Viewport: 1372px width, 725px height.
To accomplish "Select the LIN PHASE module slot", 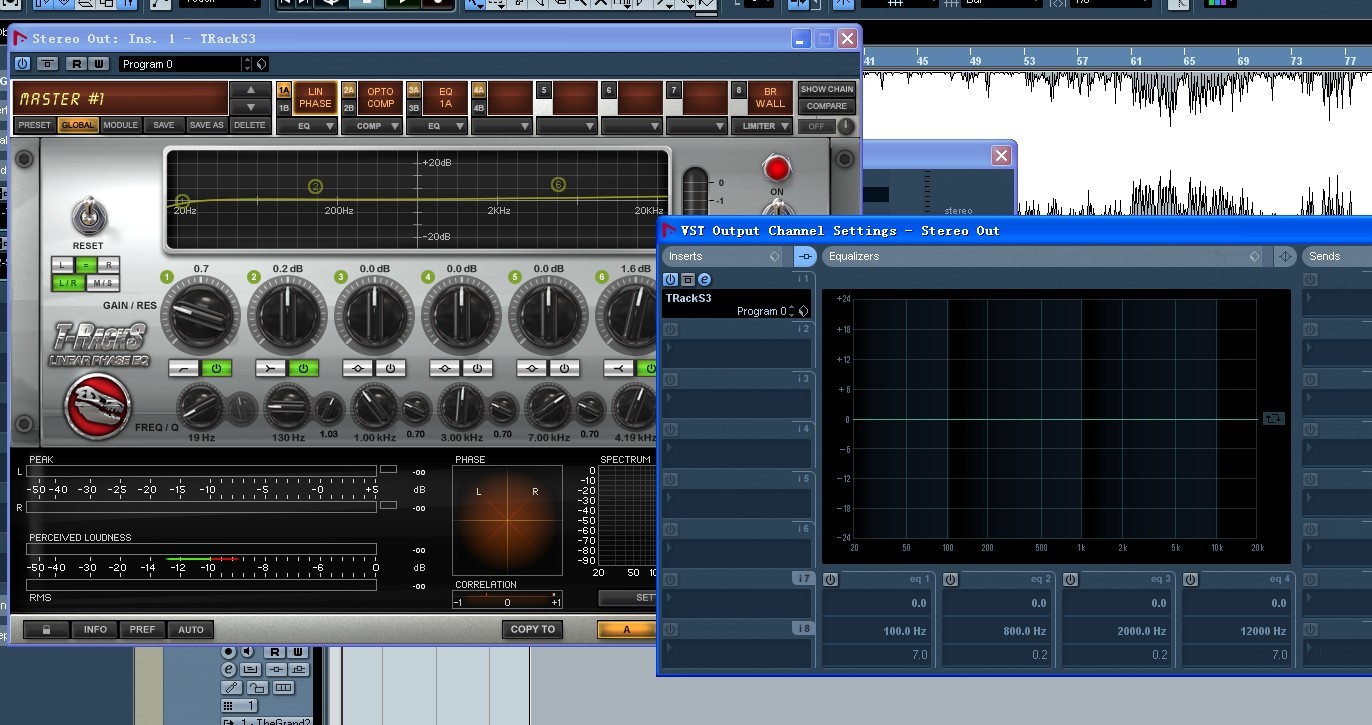I will 315,98.
